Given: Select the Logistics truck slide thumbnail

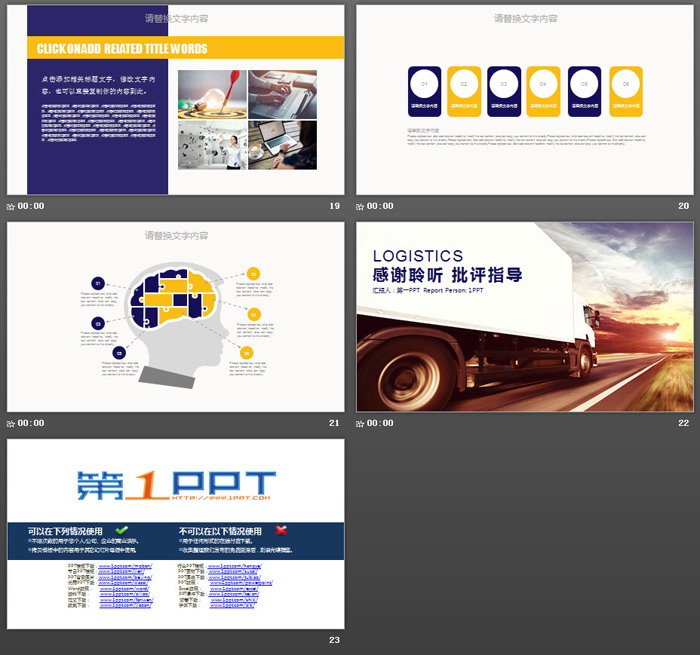Looking at the screenshot, I should click(x=524, y=317).
